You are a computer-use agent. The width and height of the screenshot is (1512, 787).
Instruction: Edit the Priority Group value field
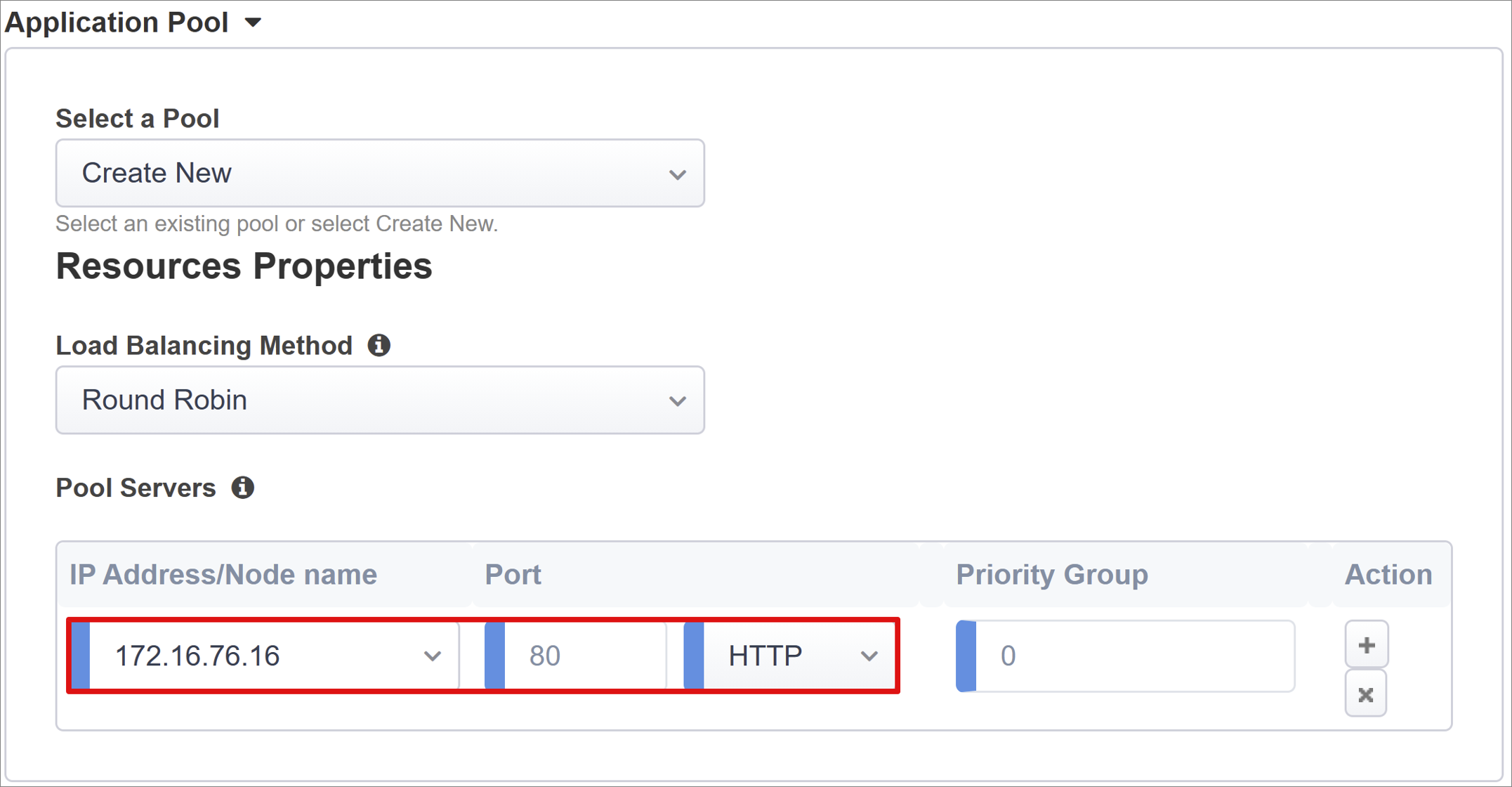[1131, 655]
